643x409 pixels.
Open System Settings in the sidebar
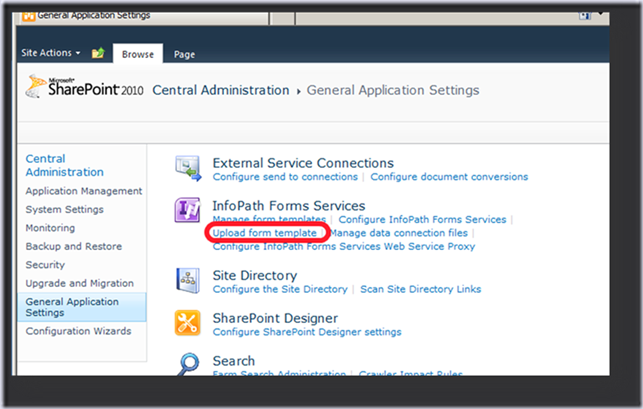click(64, 209)
